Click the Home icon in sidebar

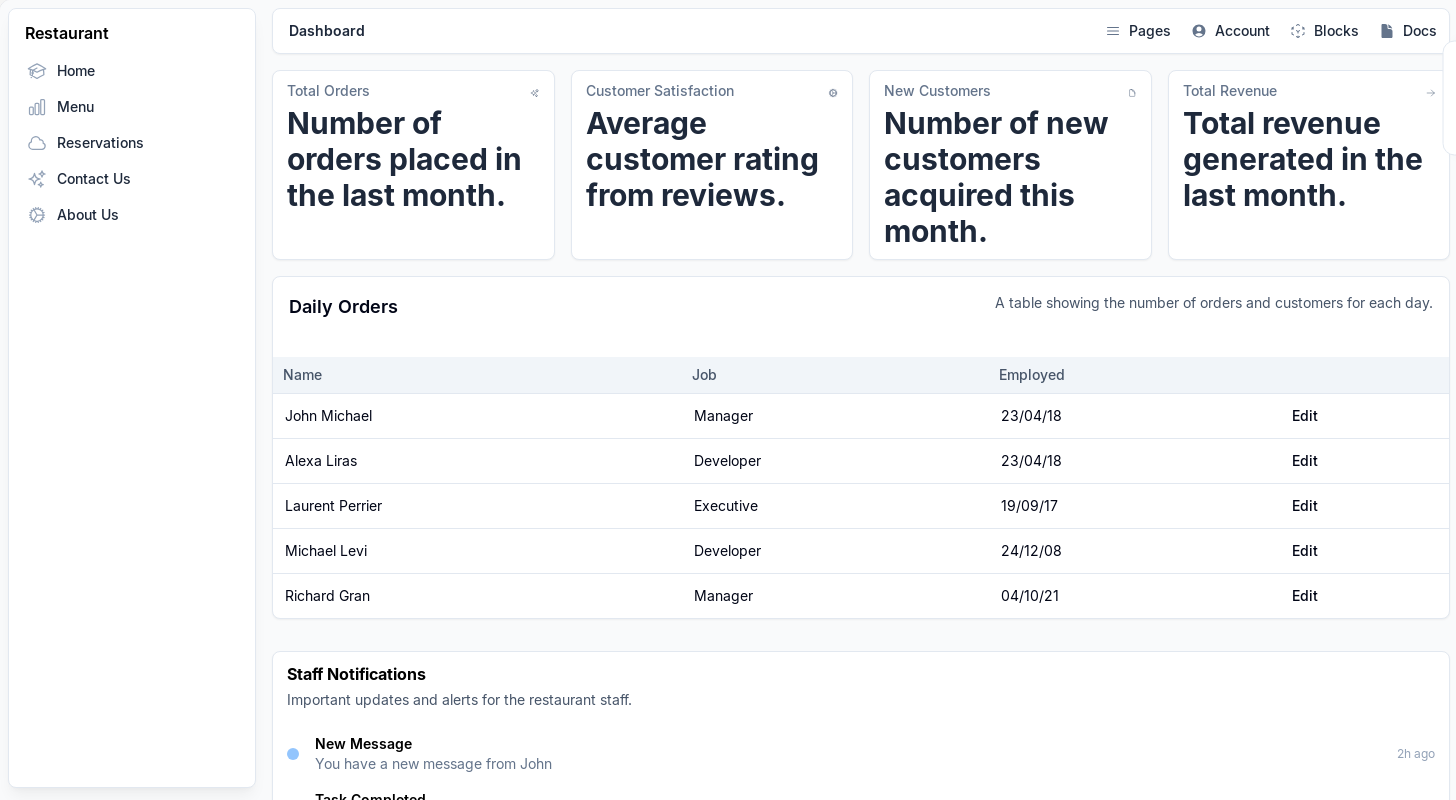coord(37,71)
